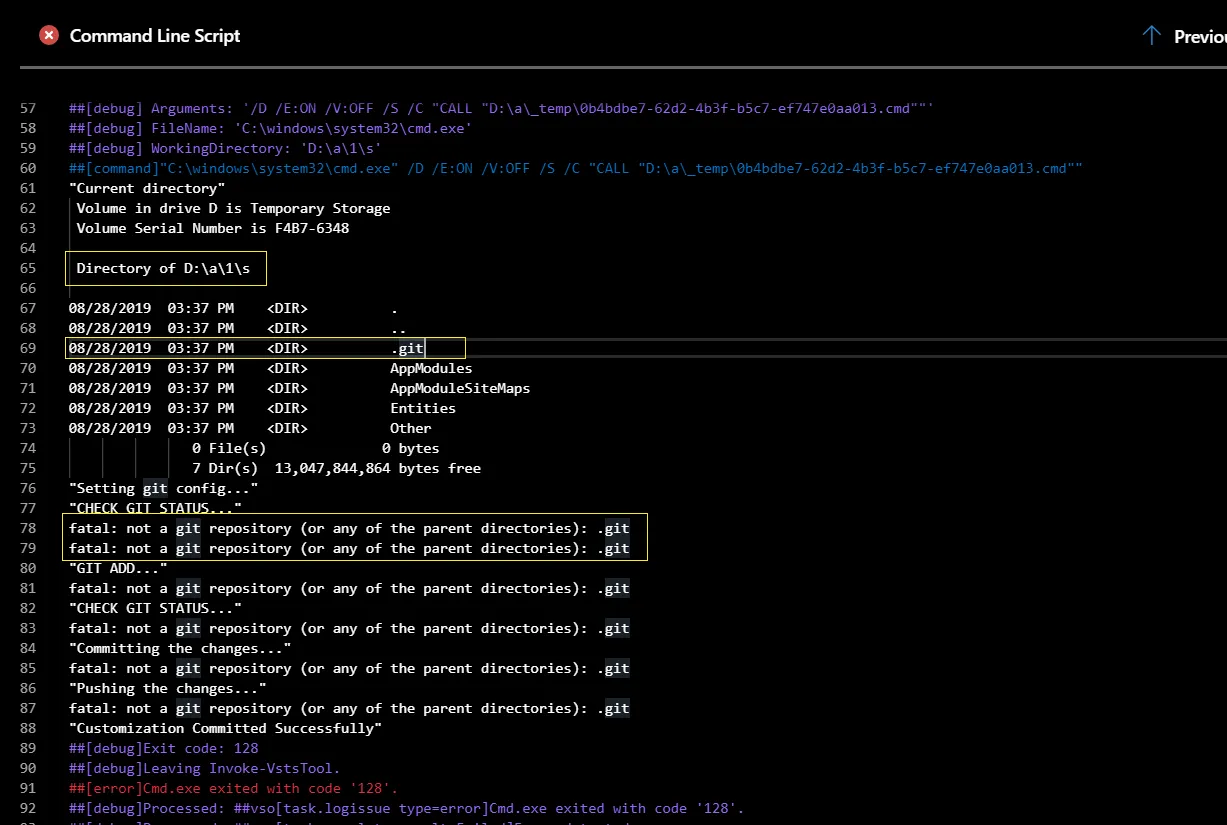Image resolution: width=1227 pixels, height=825 pixels.
Task: Click the red failed status icon
Action: click(49, 35)
